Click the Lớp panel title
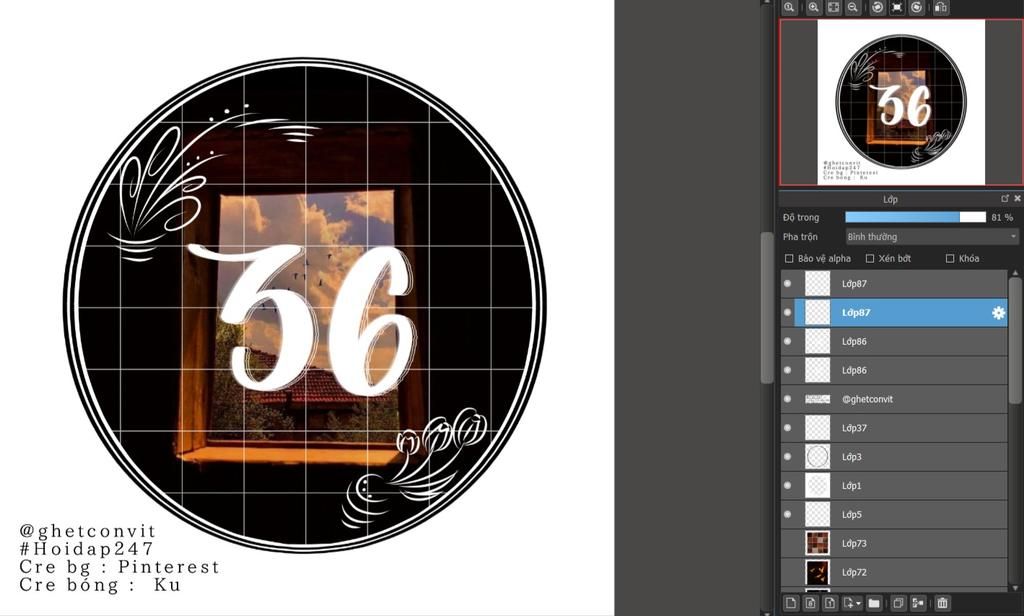This screenshot has height=616, width=1024. tap(890, 199)
